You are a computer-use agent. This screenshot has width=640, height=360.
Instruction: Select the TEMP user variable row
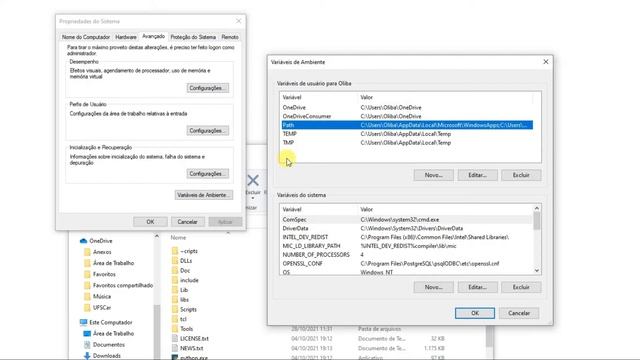click(x=407, y=134)
